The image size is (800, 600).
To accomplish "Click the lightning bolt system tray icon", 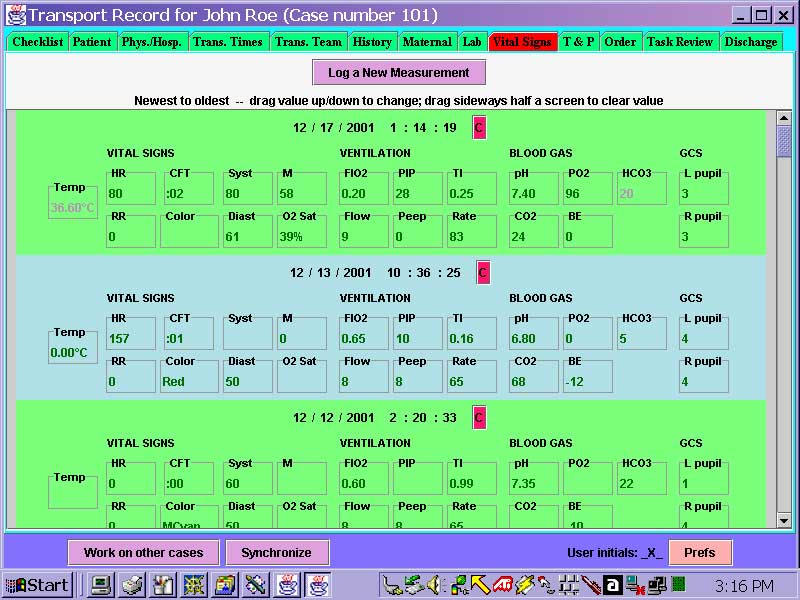I will [x=522, y=585].
